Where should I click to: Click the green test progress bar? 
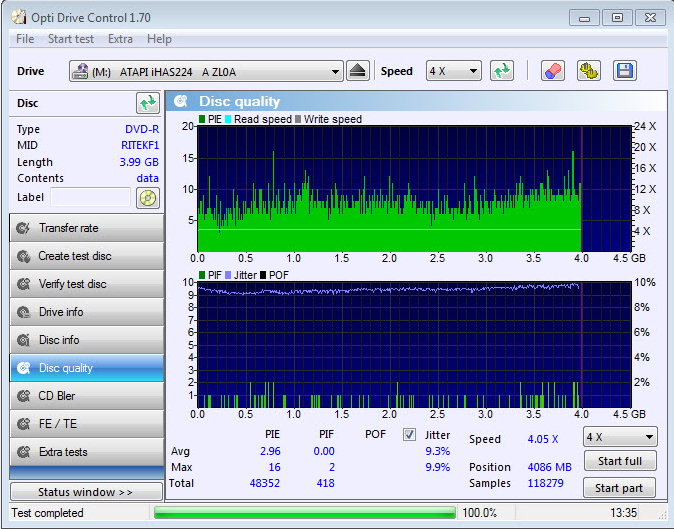[305, 513]
